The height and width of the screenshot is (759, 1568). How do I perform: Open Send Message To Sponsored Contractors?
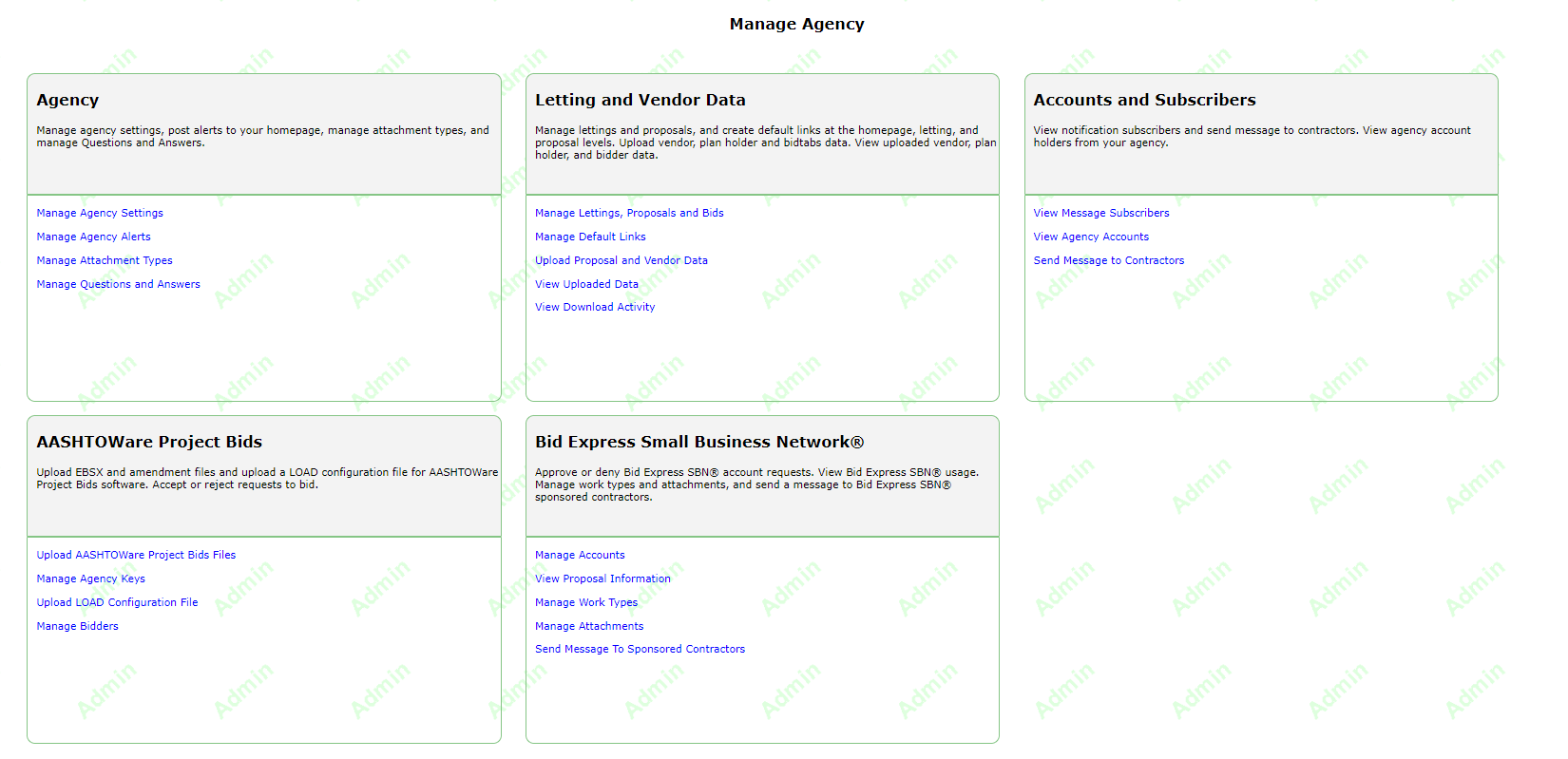tap(640, 649)
